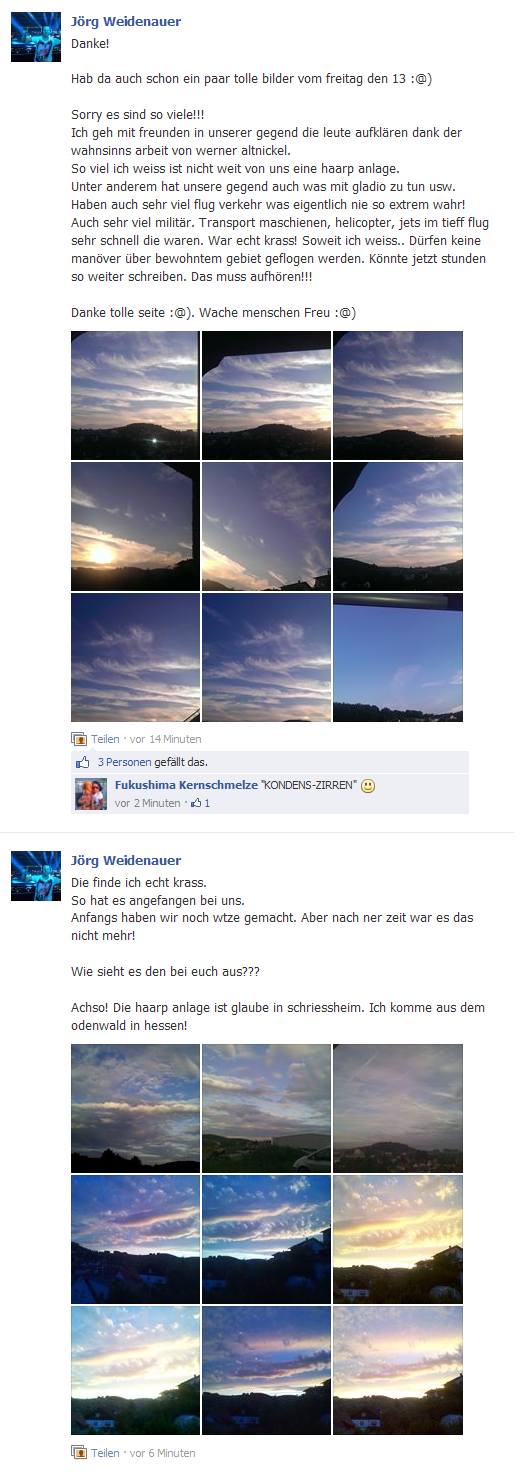
Task: Open Jörg Weidenauer name link in first post
Action: 126,22
